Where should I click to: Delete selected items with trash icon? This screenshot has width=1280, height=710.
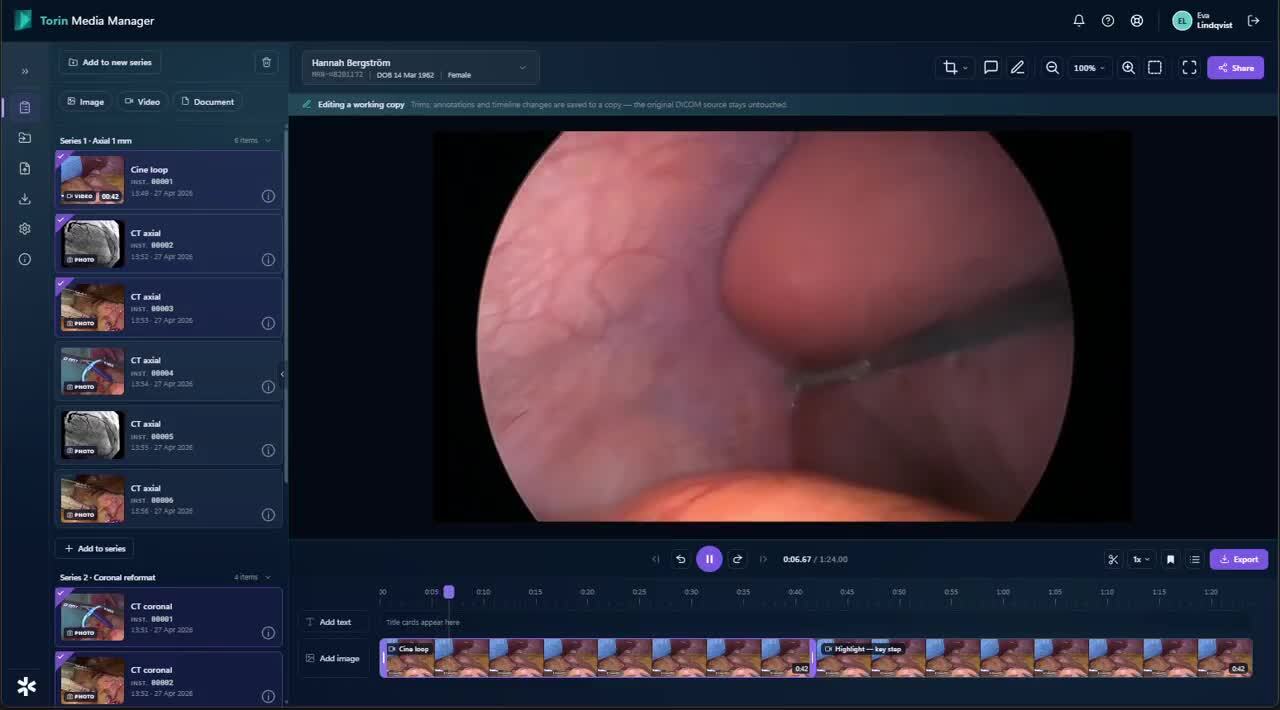point(266,62)
